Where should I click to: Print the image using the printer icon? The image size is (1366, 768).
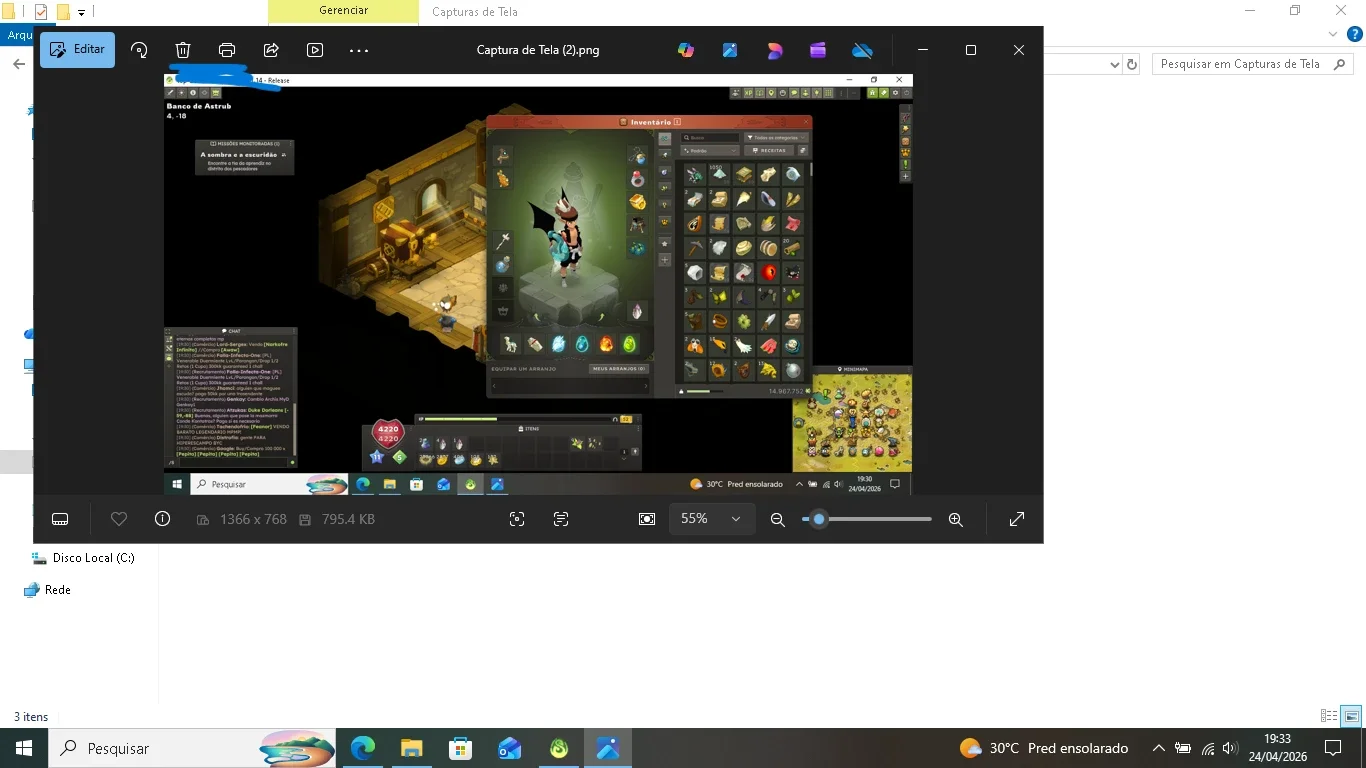[x=227, y=50]
